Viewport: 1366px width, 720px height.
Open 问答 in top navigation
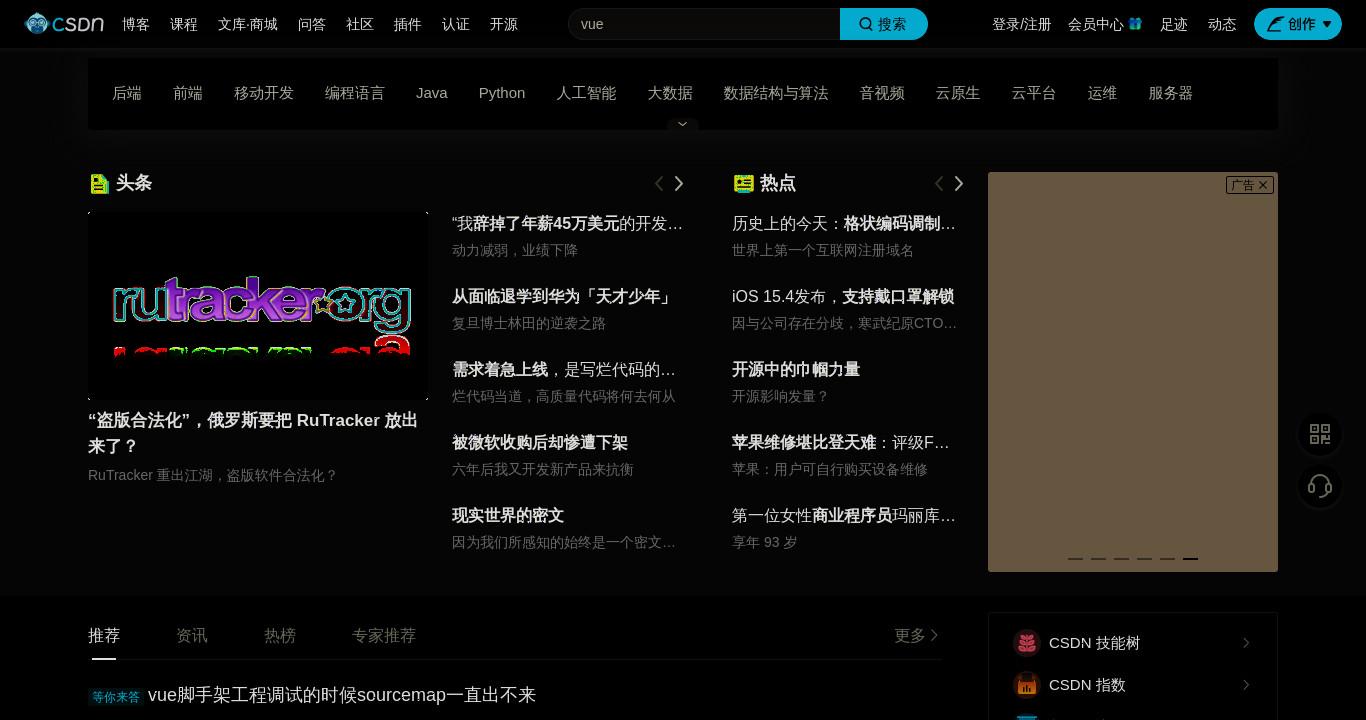312,24
